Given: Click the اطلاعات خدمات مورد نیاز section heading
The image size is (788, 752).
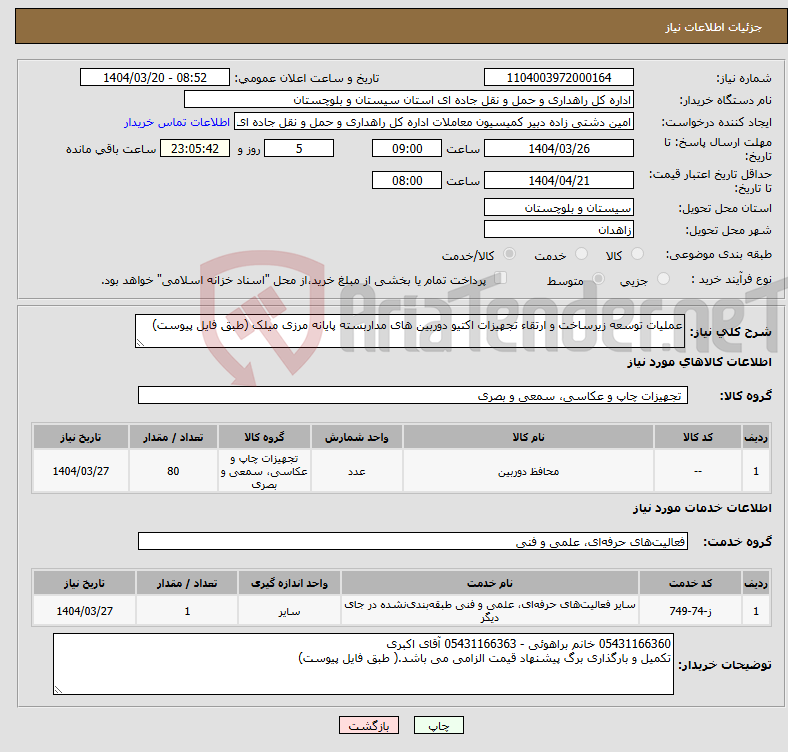Looking at the screenshot, I should 702,508.
